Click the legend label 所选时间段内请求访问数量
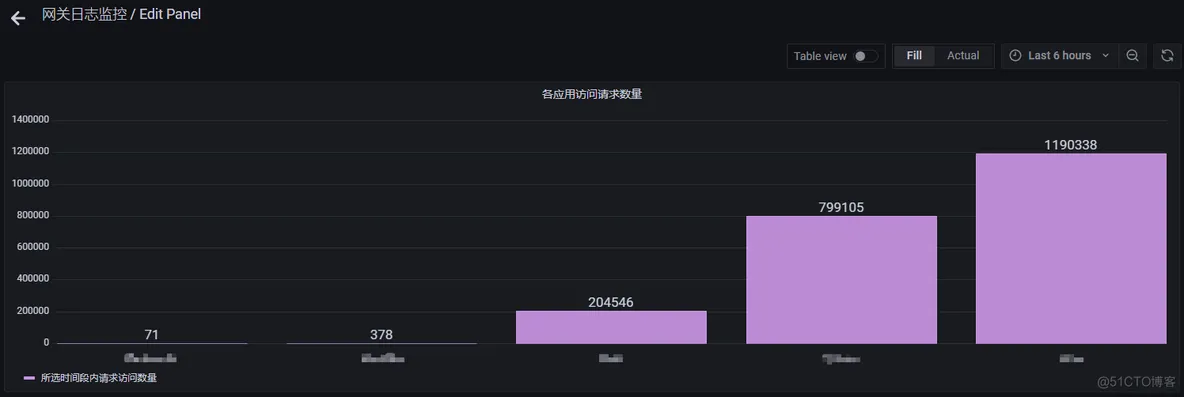The image size is (1184, 397). click(x=99, y=378)
